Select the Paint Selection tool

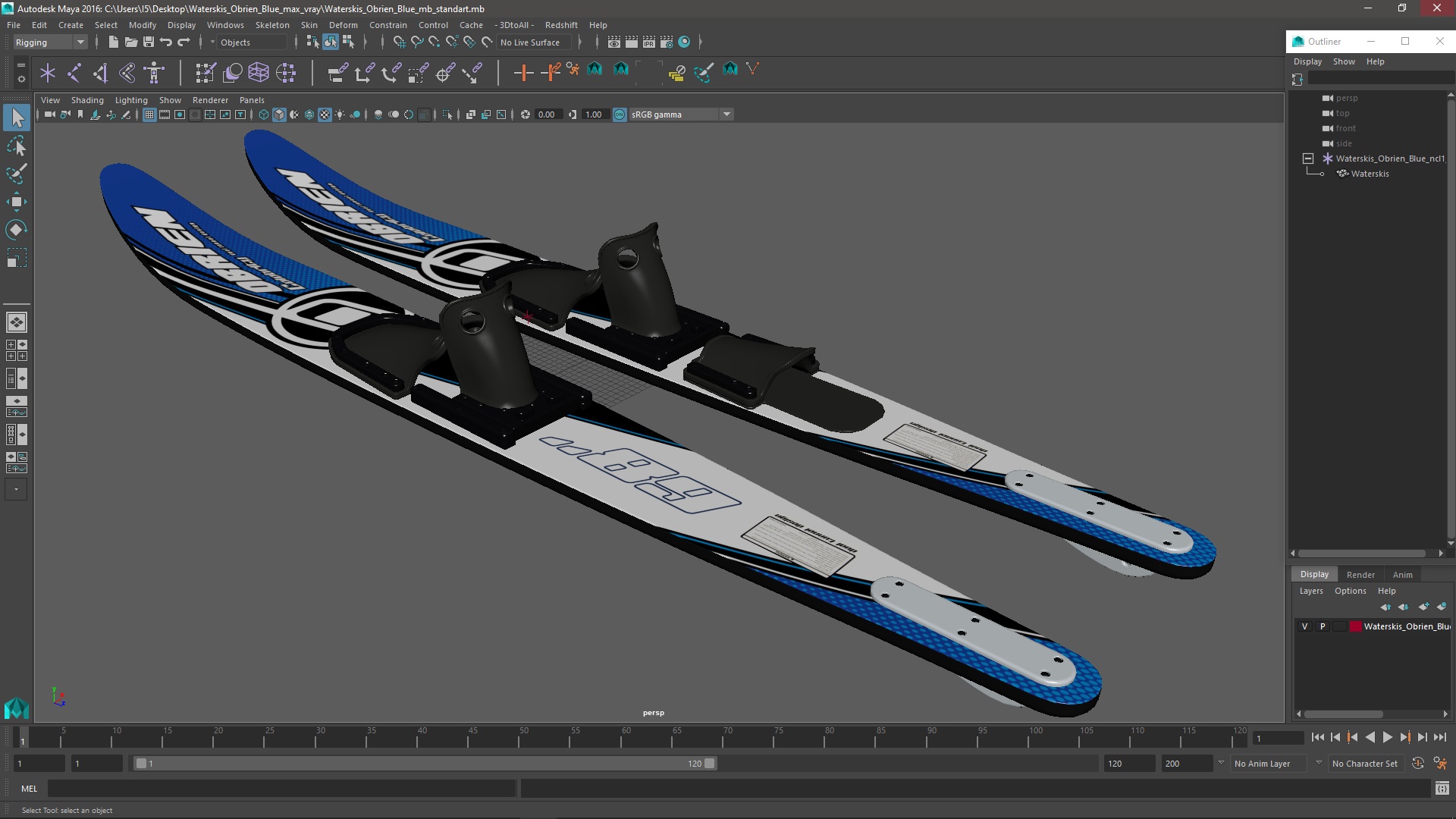[17, 174]
